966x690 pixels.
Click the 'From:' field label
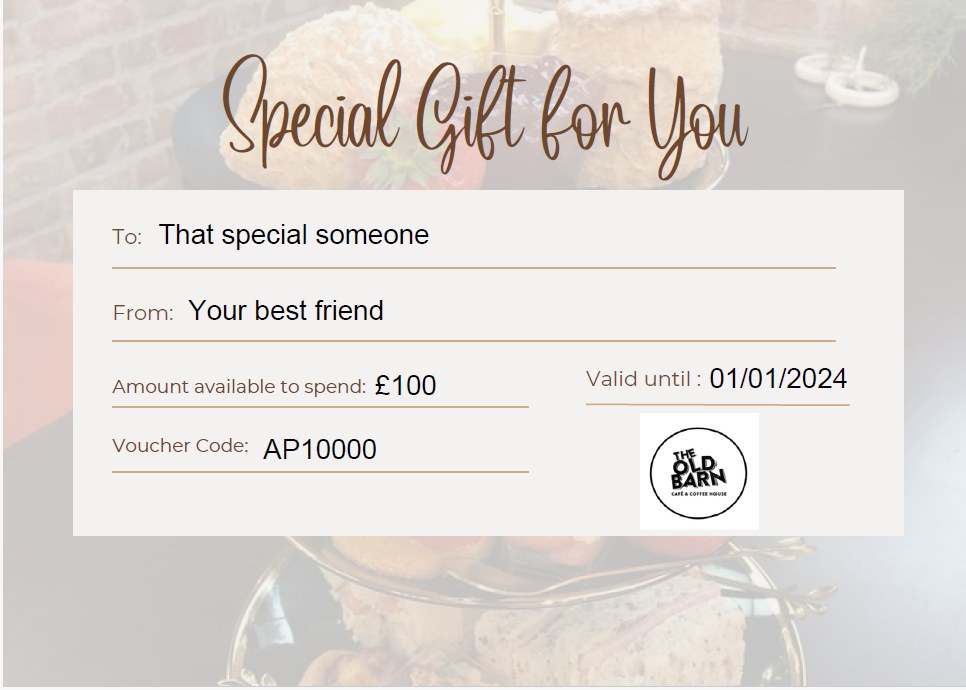tap(143, 313)
